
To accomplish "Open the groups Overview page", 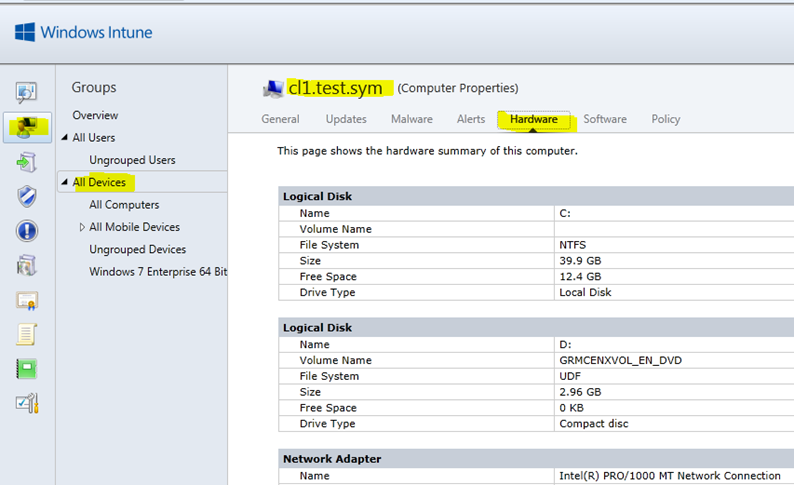I will (95, 115).
